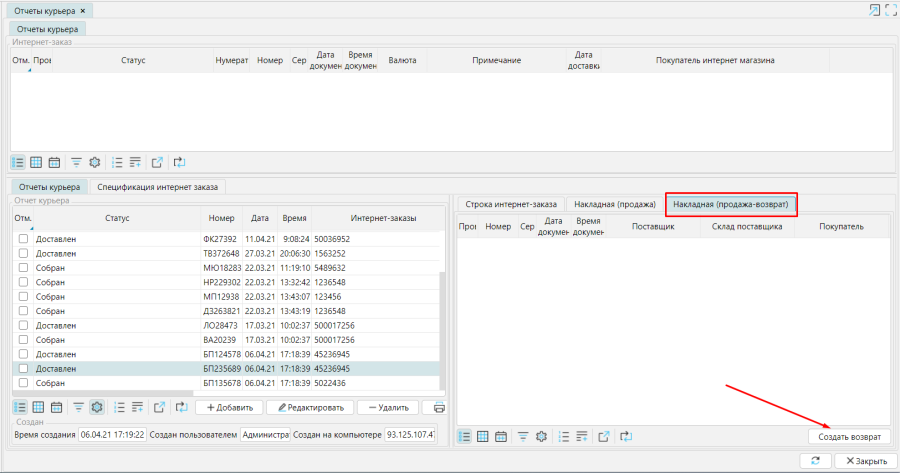Open the Спецификация интернет заказа tab

pos(159,186)
